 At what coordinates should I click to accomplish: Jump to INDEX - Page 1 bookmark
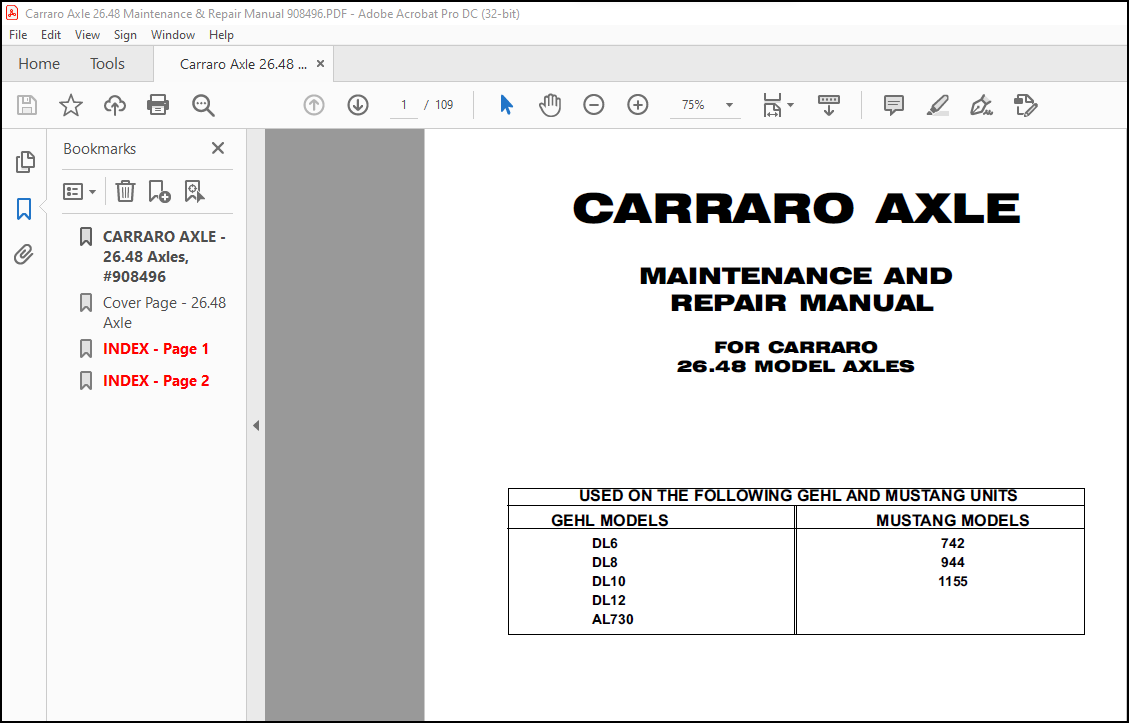[x=156, y=349]
